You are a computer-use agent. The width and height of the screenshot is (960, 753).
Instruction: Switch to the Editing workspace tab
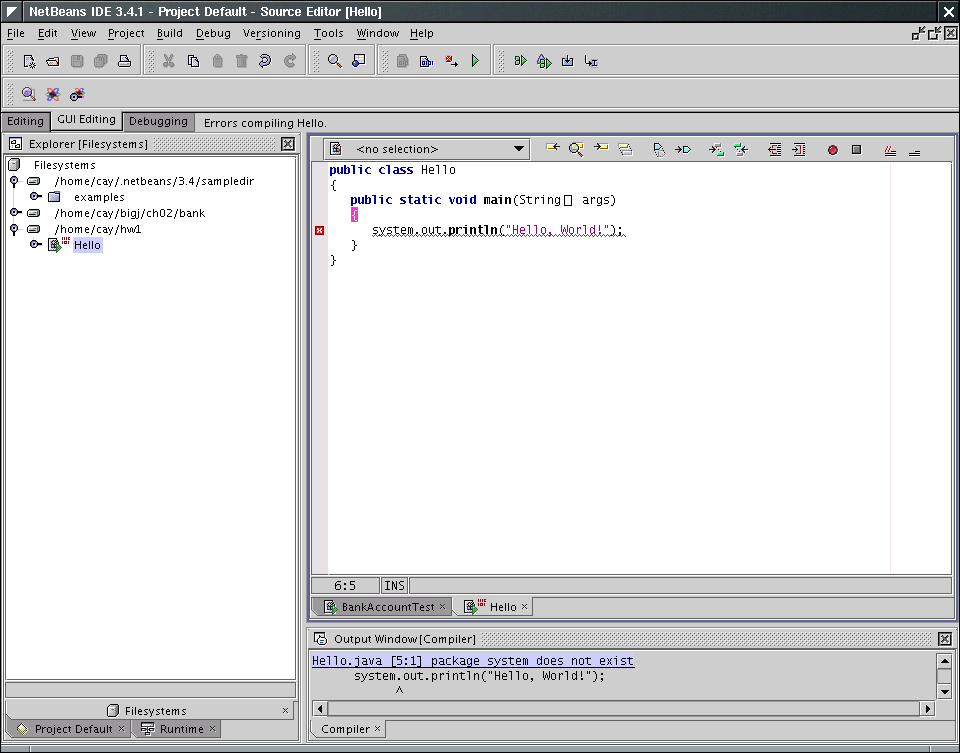tap(26, 121)
